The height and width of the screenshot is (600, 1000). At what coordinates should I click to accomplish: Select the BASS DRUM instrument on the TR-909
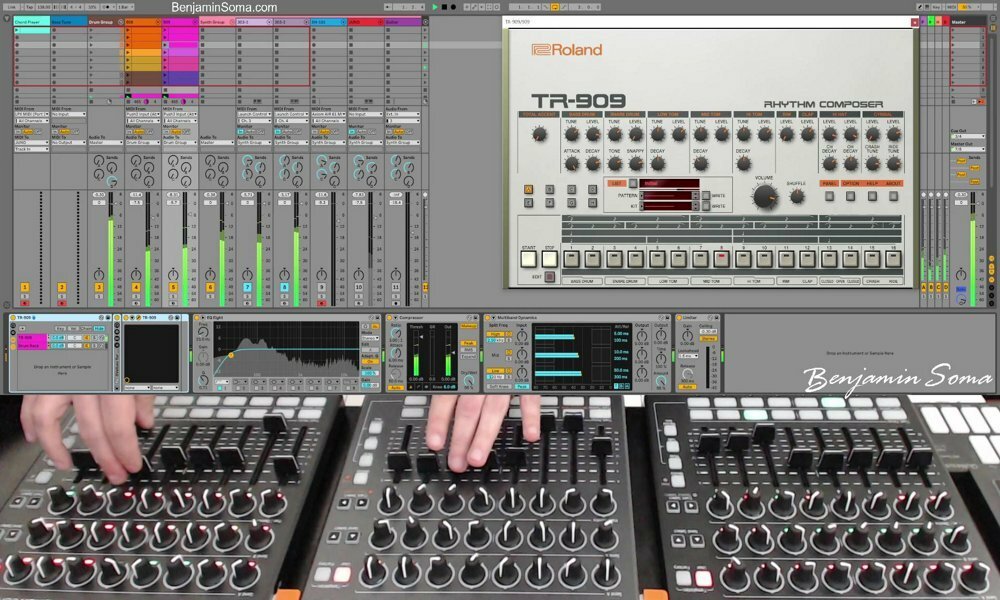pyautogui.click(x=582, y=281)
